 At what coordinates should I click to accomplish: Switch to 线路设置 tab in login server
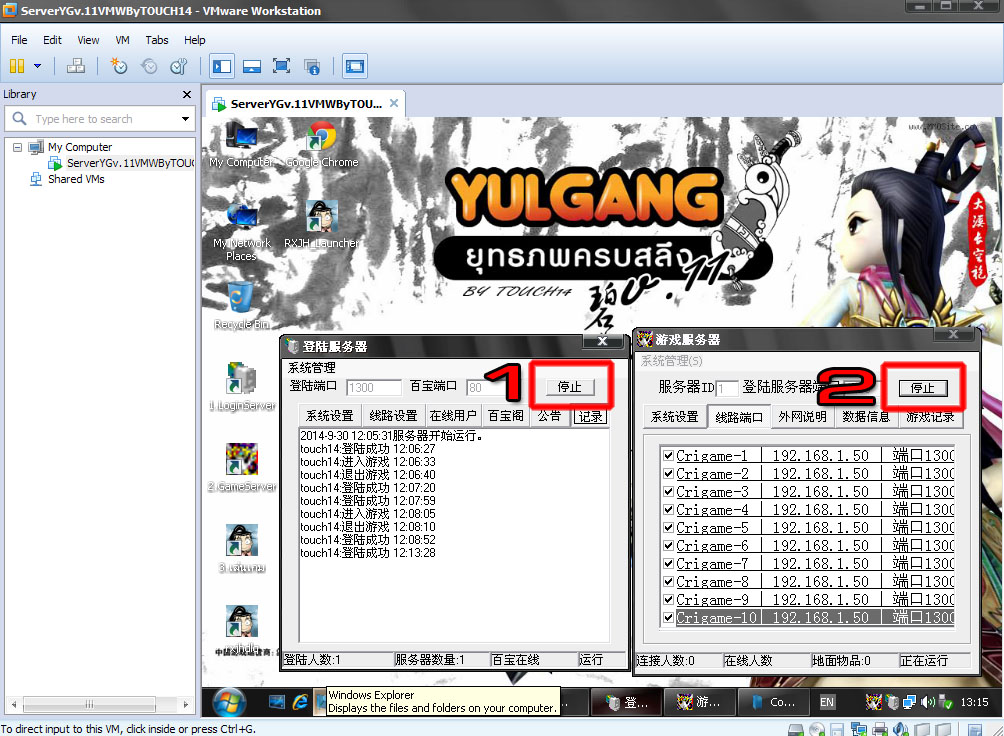(x=393, y=416)
